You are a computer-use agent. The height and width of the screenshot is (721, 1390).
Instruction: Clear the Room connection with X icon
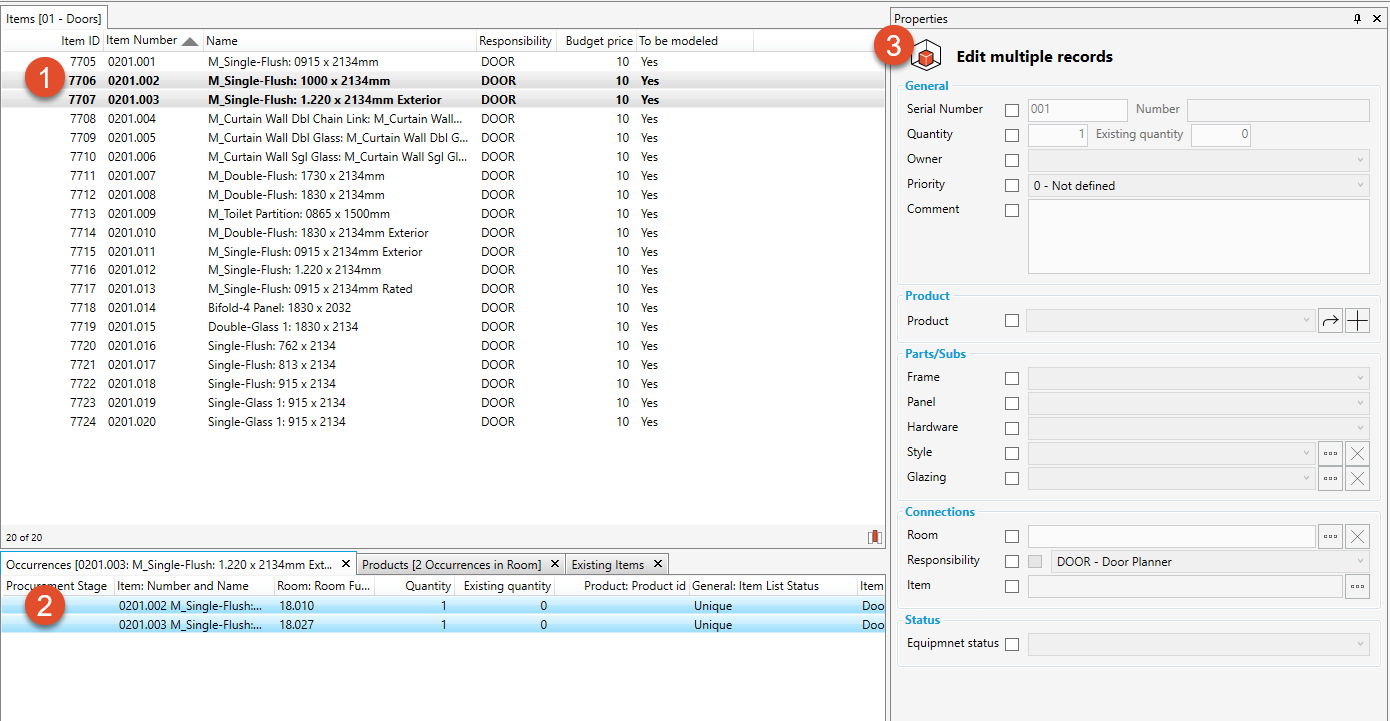pyautogui.click(x=1357, y=536)
